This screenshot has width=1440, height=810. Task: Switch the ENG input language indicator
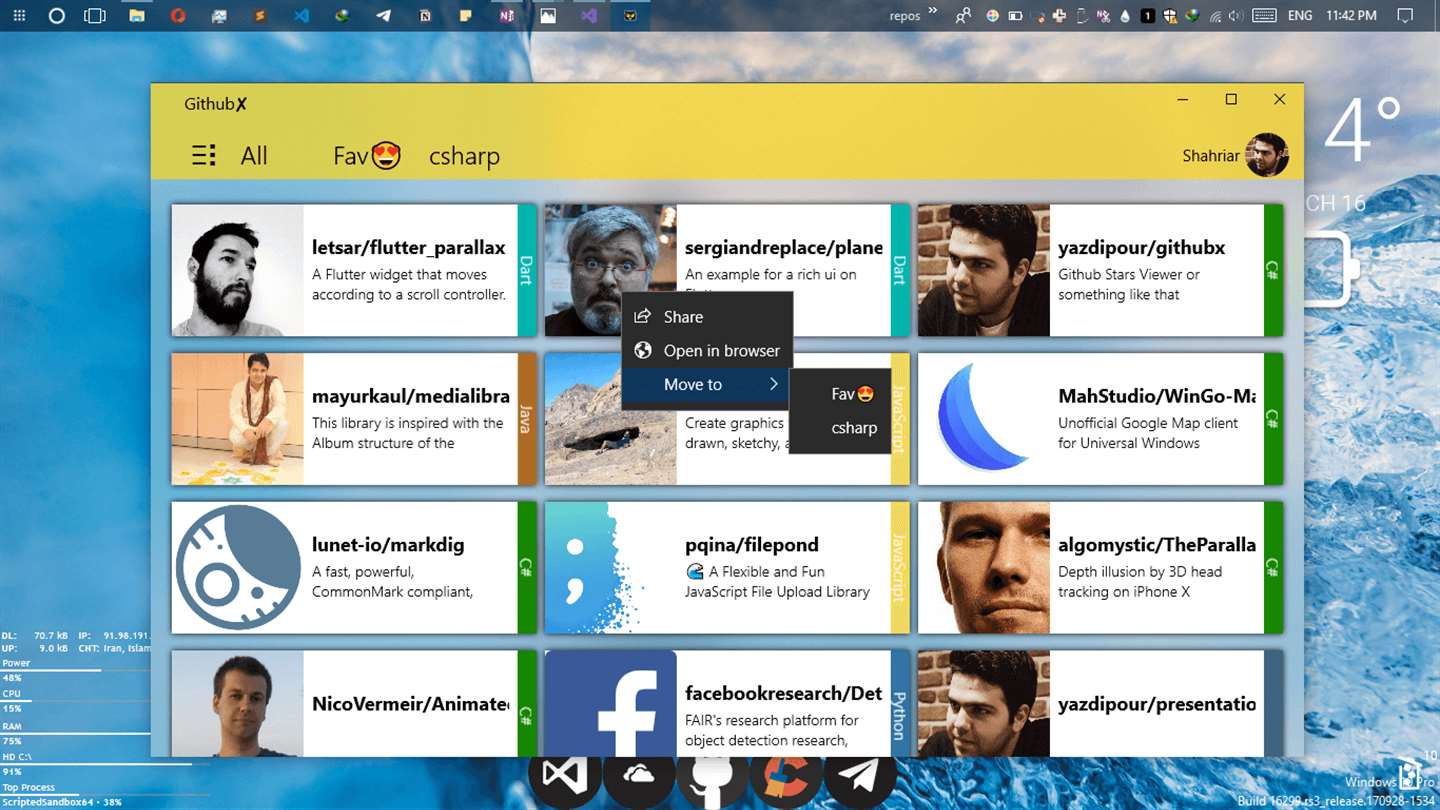tap(1300, 16)
